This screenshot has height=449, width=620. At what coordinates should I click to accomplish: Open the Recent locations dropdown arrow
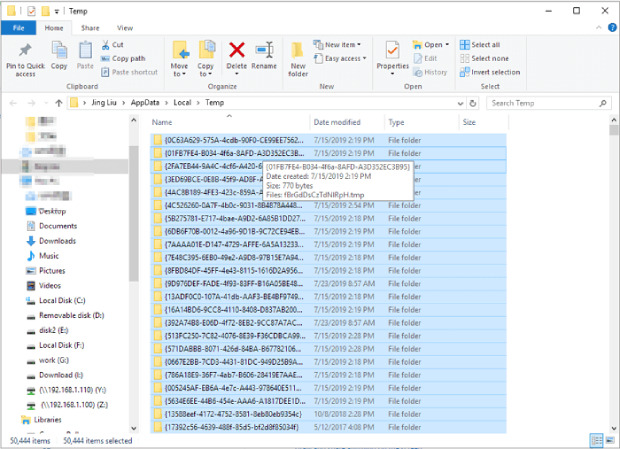coord(46,103)
